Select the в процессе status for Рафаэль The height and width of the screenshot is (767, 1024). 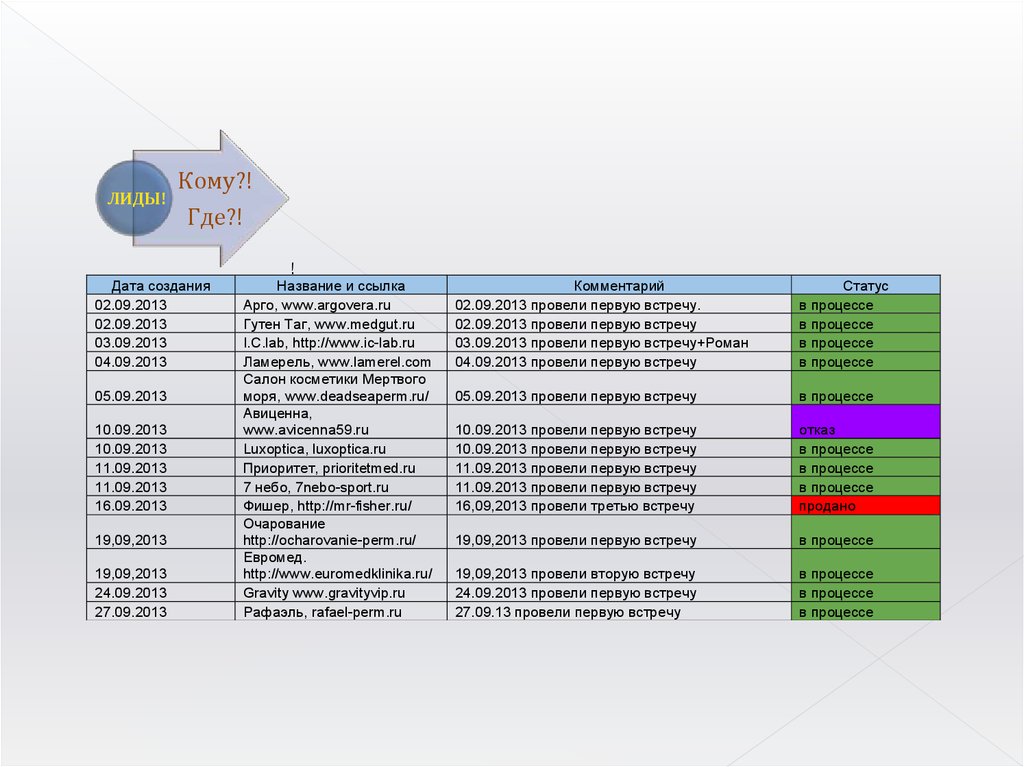click(866, 612)
